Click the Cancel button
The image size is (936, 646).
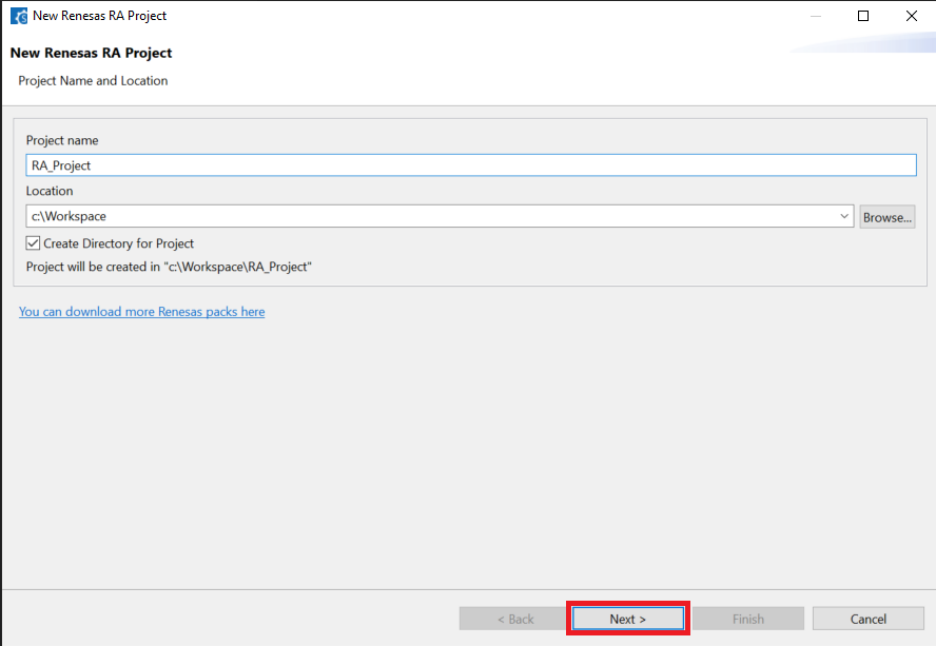pos(868,619)
